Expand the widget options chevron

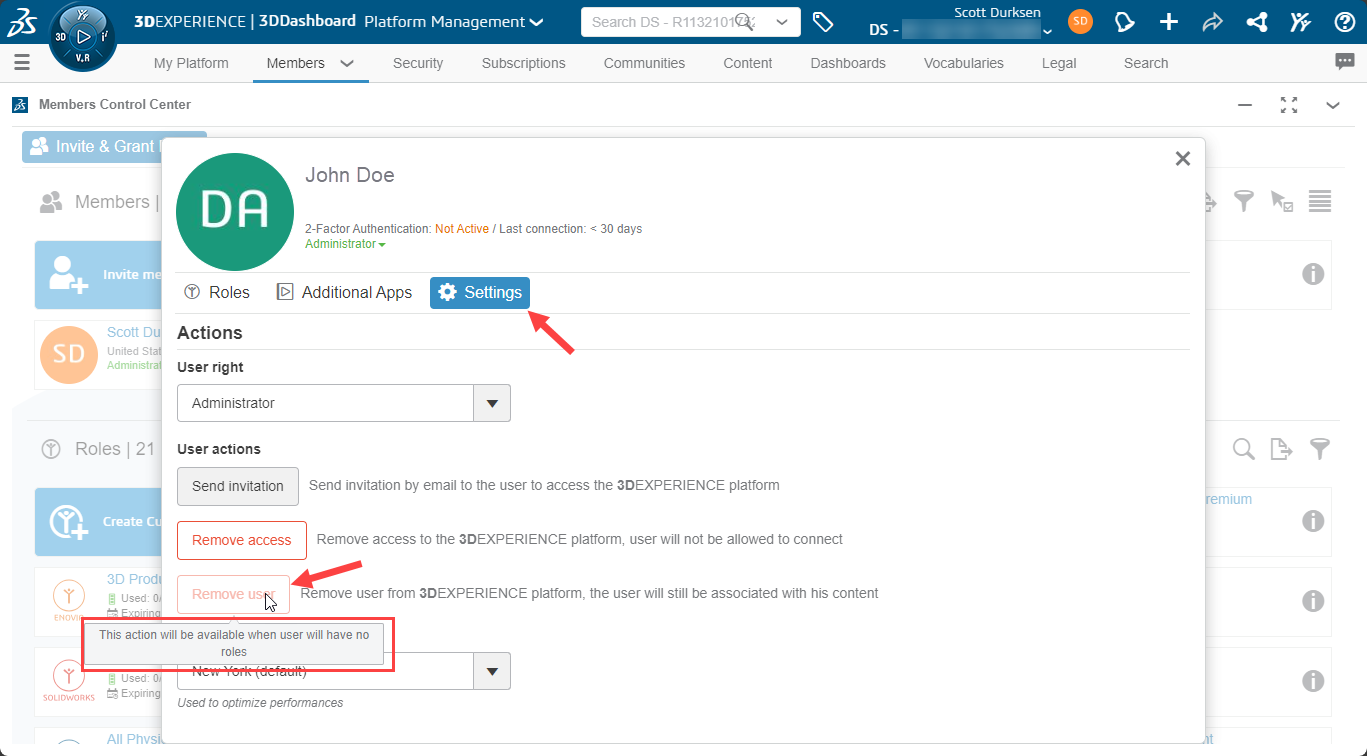coord(1333,105)
